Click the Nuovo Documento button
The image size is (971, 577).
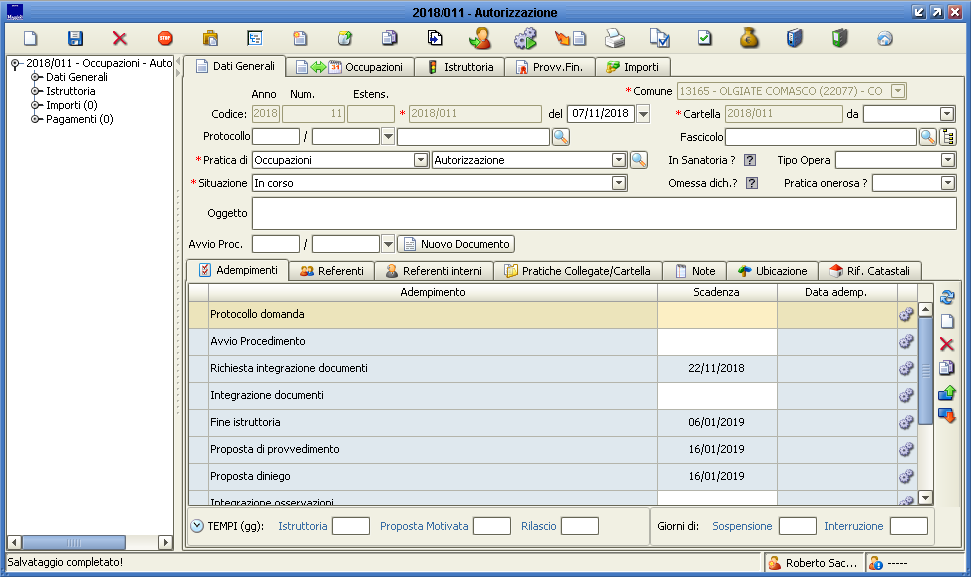pos(457,244)
